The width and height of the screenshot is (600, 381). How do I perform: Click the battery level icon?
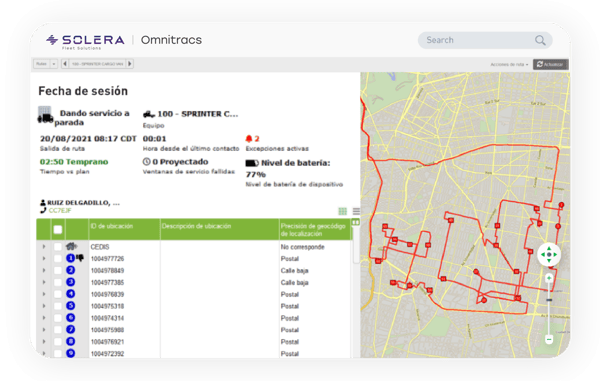point(252,163)
